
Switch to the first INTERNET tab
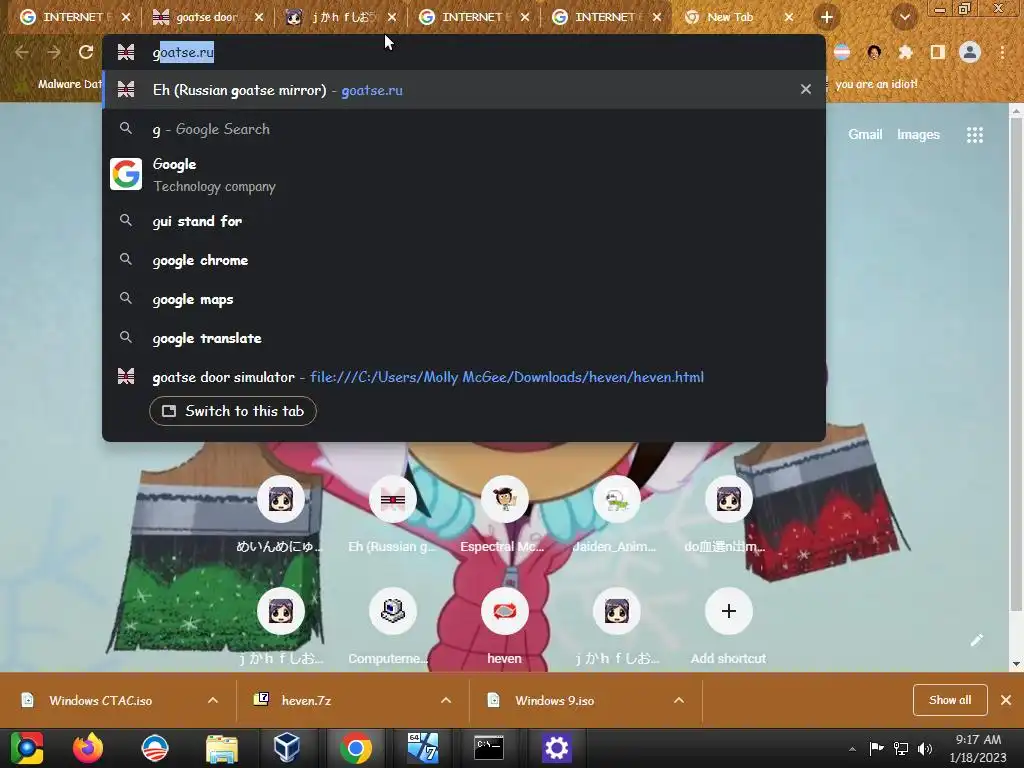pos(73,18)
